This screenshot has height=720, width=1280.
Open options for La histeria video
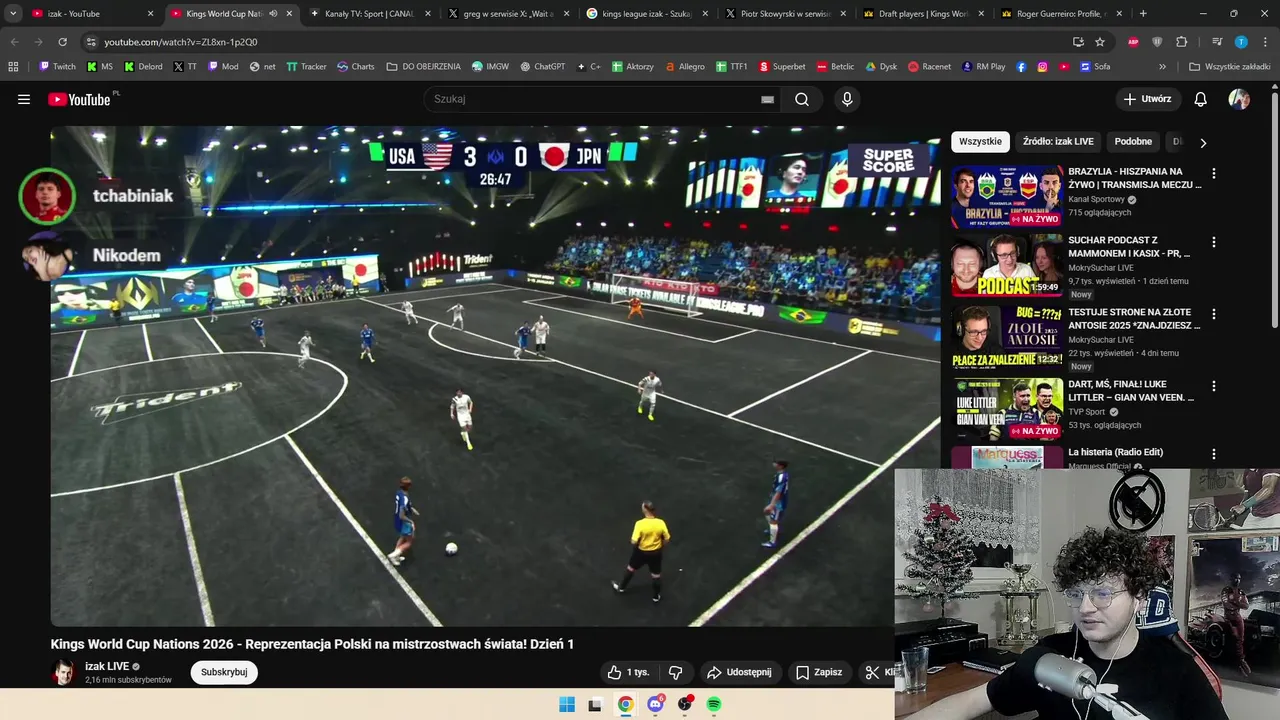pos(1214,455)
